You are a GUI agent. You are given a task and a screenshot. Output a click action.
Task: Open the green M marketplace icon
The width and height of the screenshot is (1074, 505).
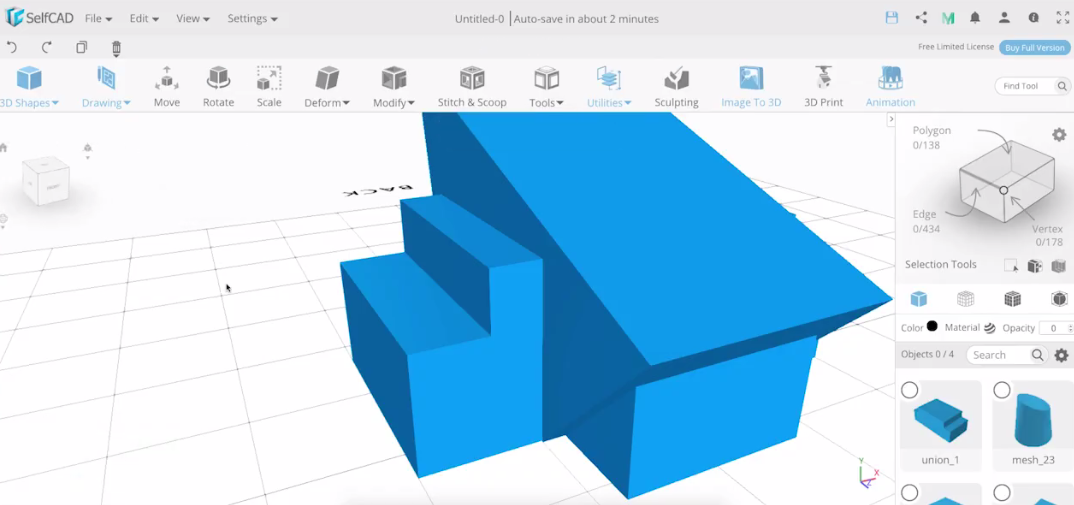point(948,19)
